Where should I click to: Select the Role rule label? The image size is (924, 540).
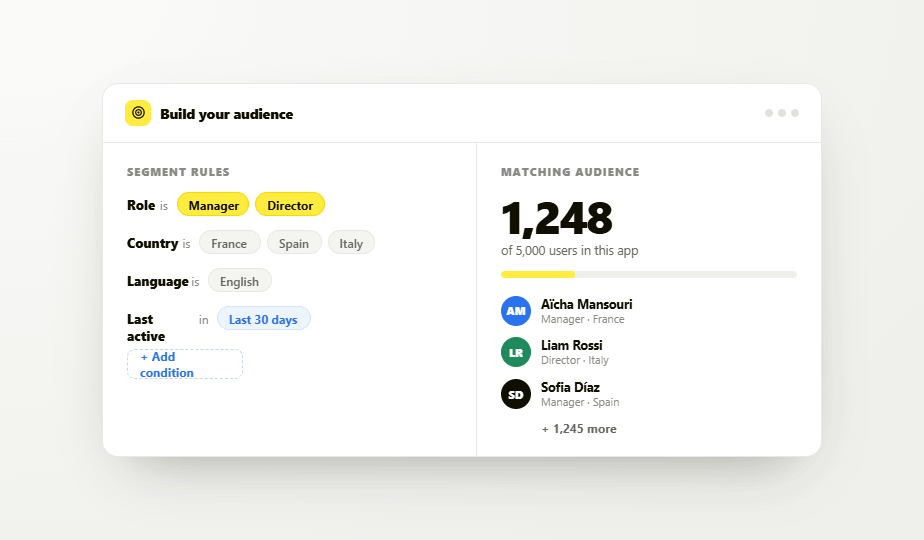[141, 205]
